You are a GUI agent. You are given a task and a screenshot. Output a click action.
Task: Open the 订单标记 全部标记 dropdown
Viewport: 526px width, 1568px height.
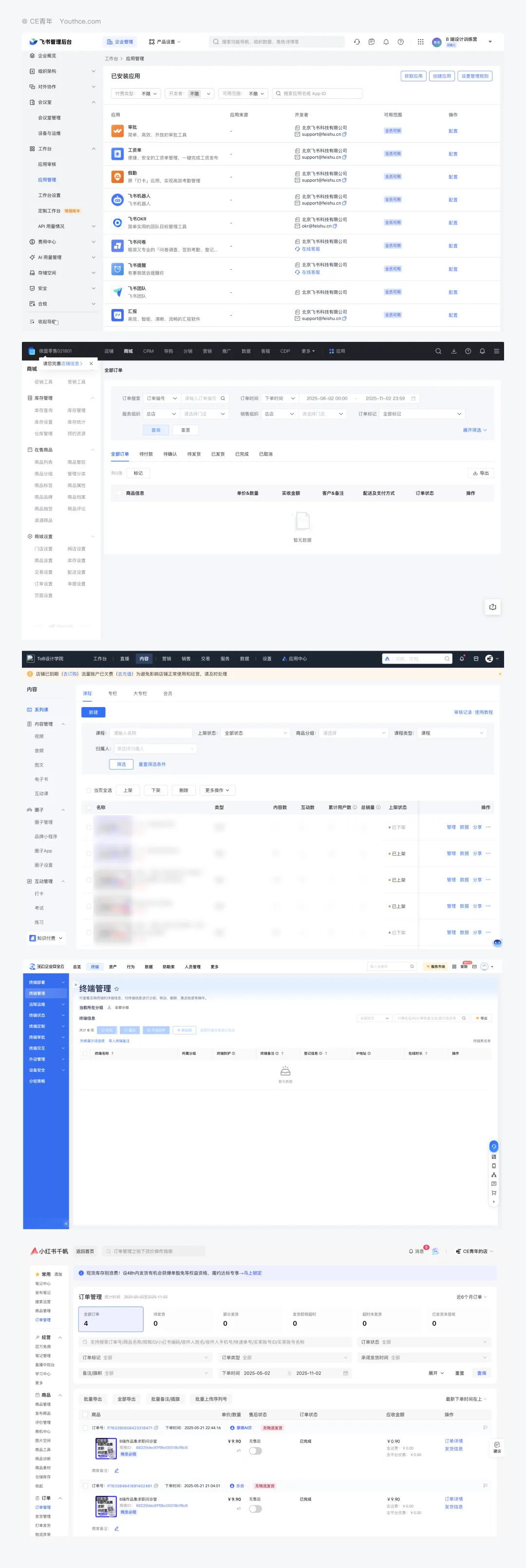[x=422, y=414]
